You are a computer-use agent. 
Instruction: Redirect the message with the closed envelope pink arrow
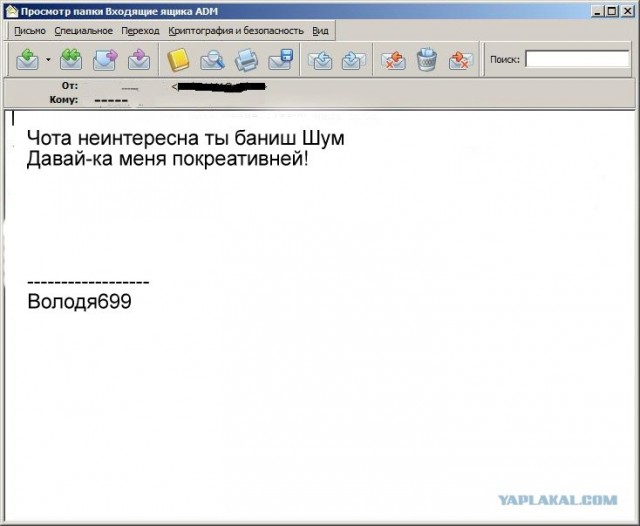pyautogui.click(x=139, y=60)
